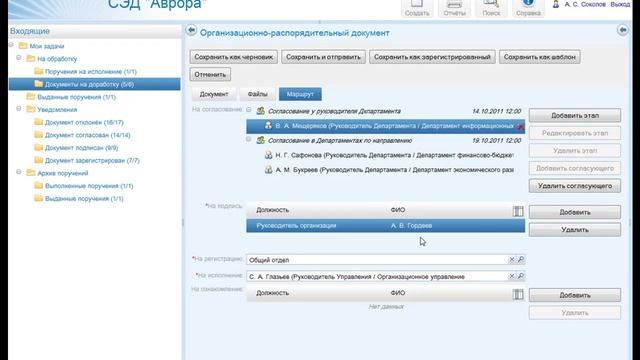The width and height of the screenshot is (640, 360).
Task: Click folder icon of Архив поручений
Action: click(x=31, y=173)
